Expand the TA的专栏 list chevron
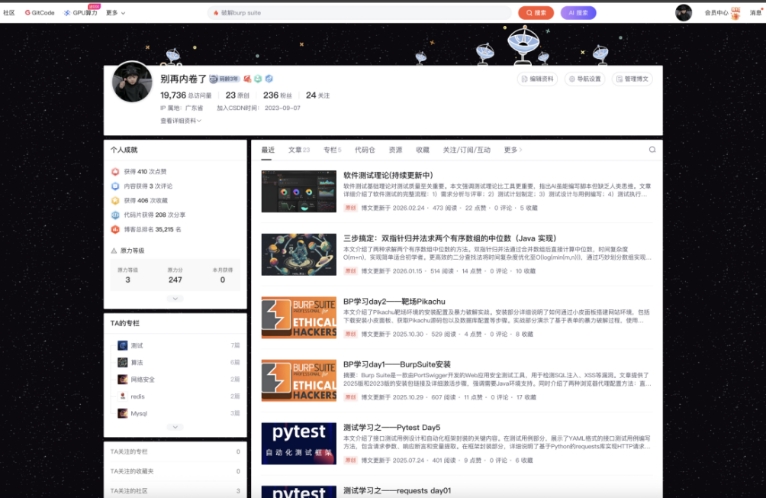This screenshot has height=498, width=767. tap(175, 427)
